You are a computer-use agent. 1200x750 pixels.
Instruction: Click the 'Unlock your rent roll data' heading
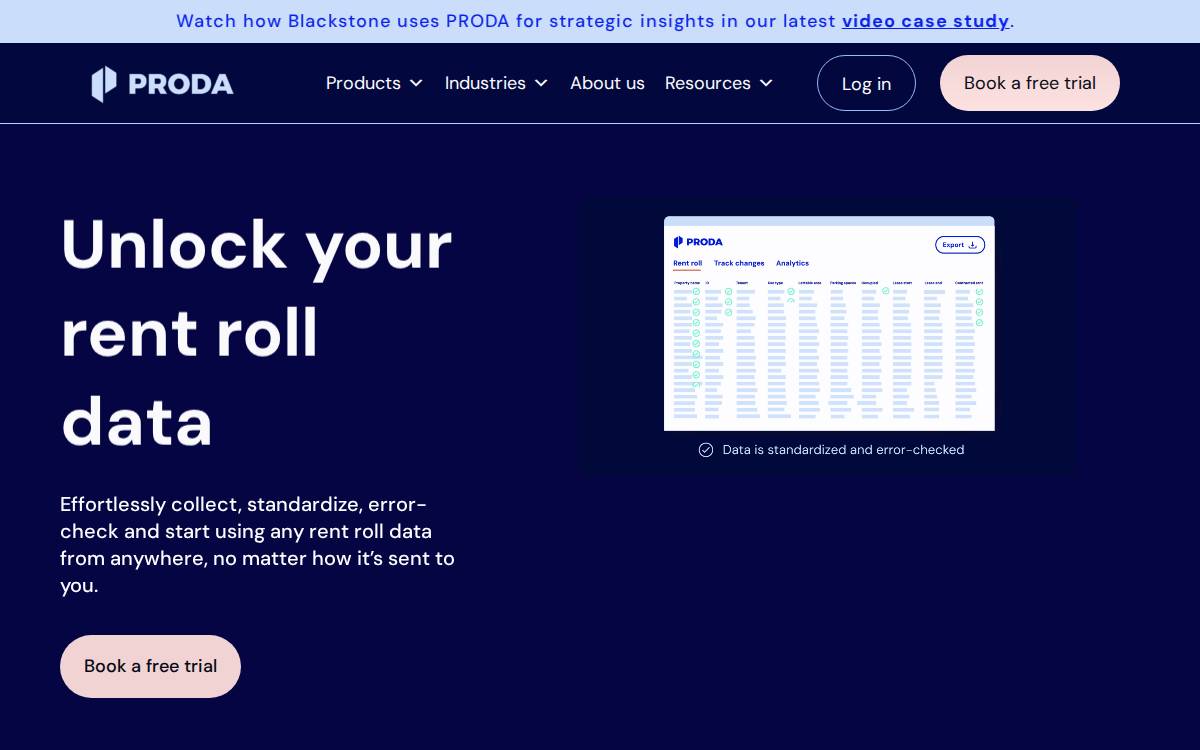coord(257,332)
